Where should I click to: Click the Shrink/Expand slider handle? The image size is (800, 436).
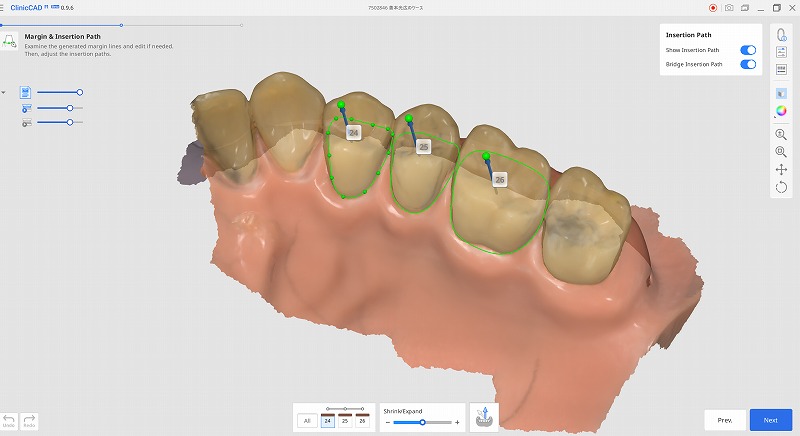pos(423,423)
